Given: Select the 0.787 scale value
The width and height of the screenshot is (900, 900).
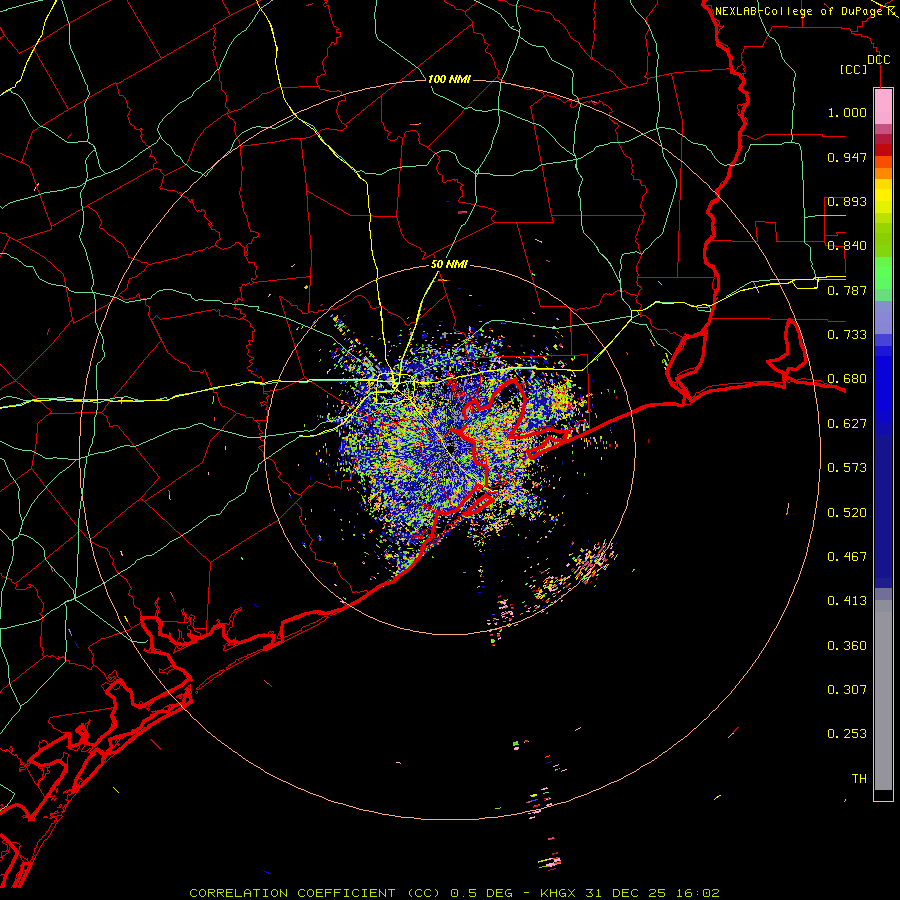Looking at the screenshot, I should (847, 290).
